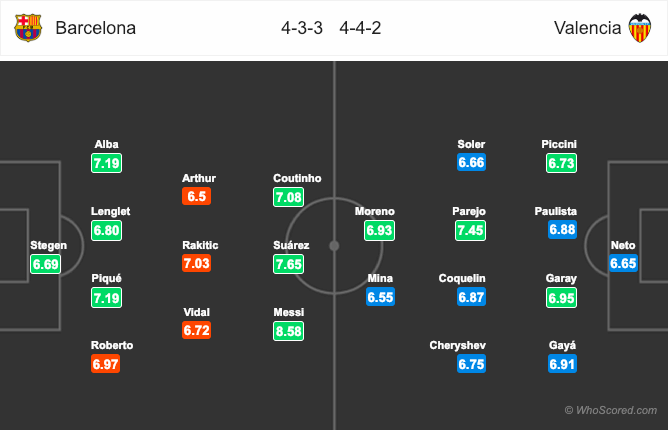The width and height of the screenshot is (668, 430).
Task: Click Arthur's 6.5 orange rating badge
Action: point(196,196)
